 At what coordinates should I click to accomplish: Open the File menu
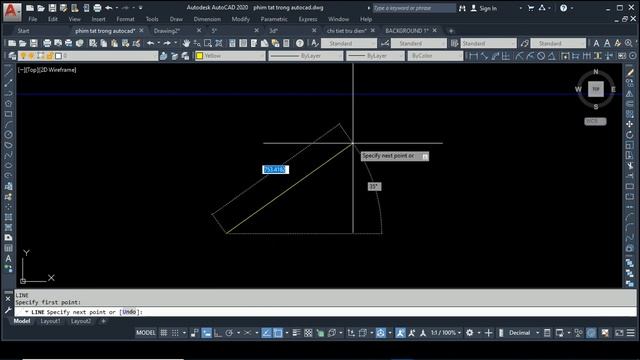[x=33, y=19]
